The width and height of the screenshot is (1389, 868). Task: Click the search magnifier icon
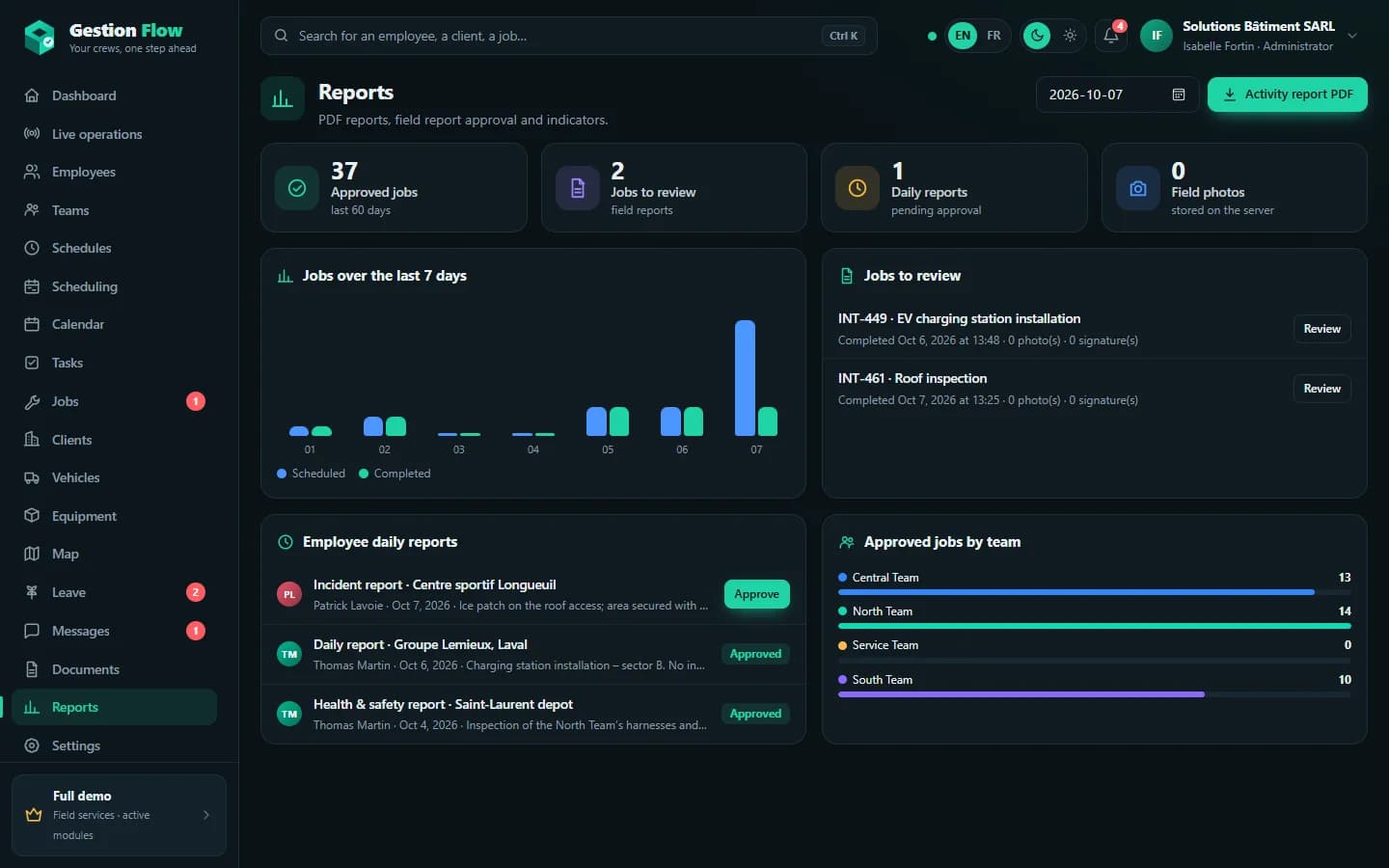281,36
